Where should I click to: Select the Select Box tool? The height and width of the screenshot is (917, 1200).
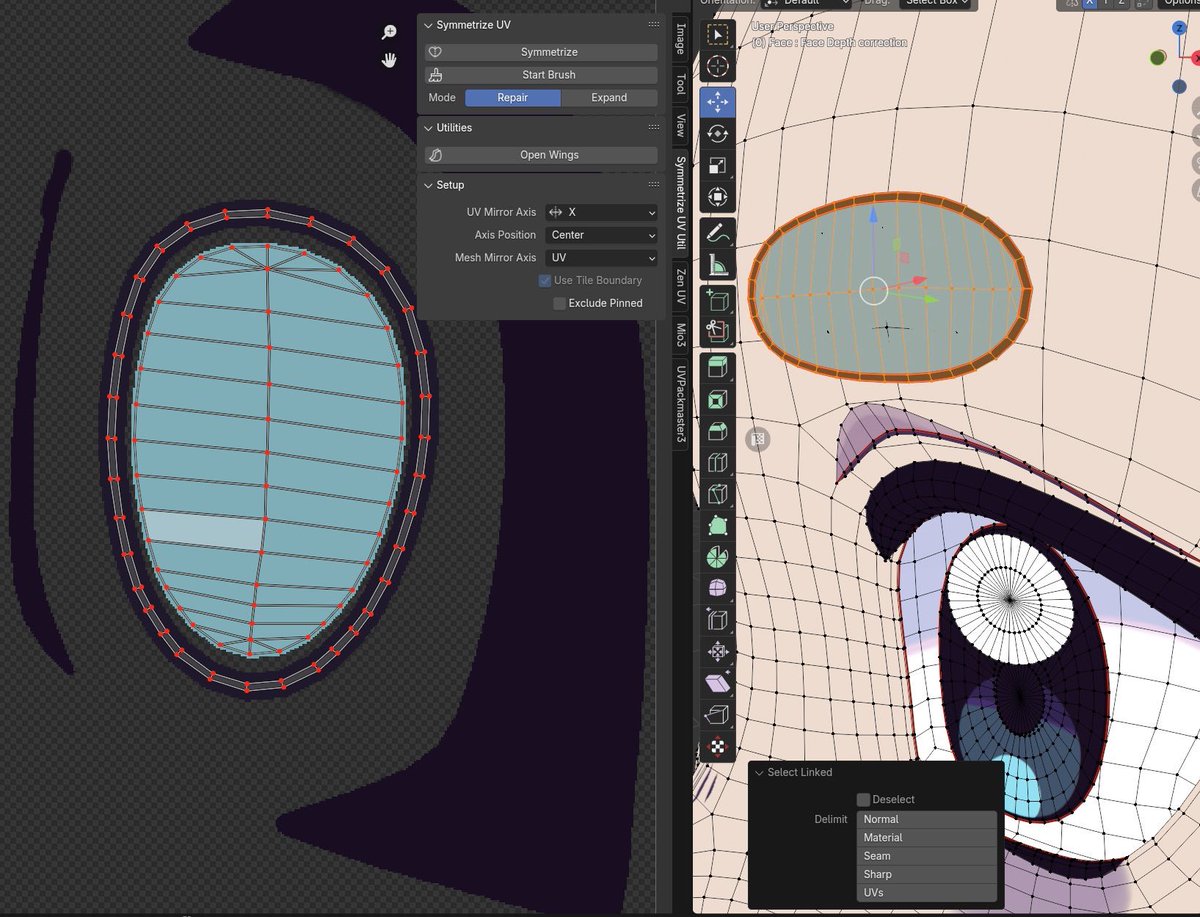[x=717, y=35]
